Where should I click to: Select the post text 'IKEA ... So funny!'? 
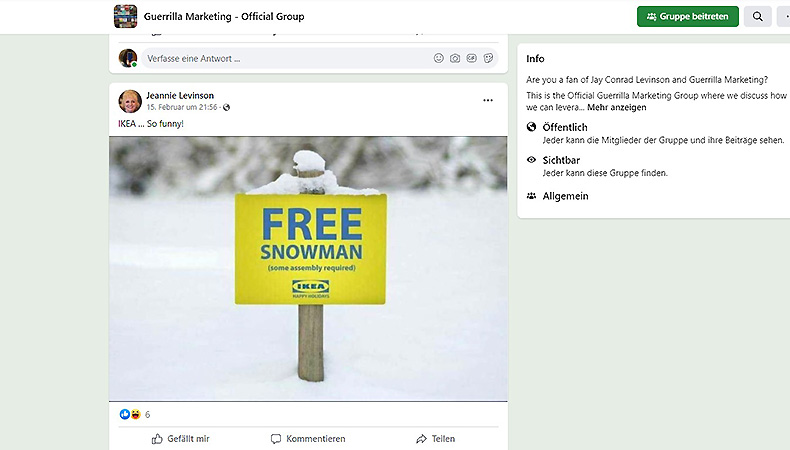151,123
